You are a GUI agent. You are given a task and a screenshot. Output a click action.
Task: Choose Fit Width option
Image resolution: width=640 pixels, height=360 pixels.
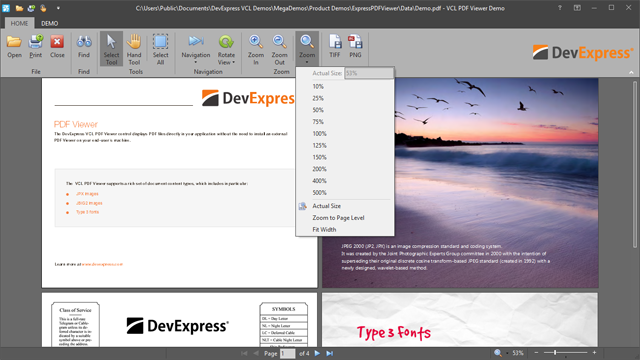point(345,230)
